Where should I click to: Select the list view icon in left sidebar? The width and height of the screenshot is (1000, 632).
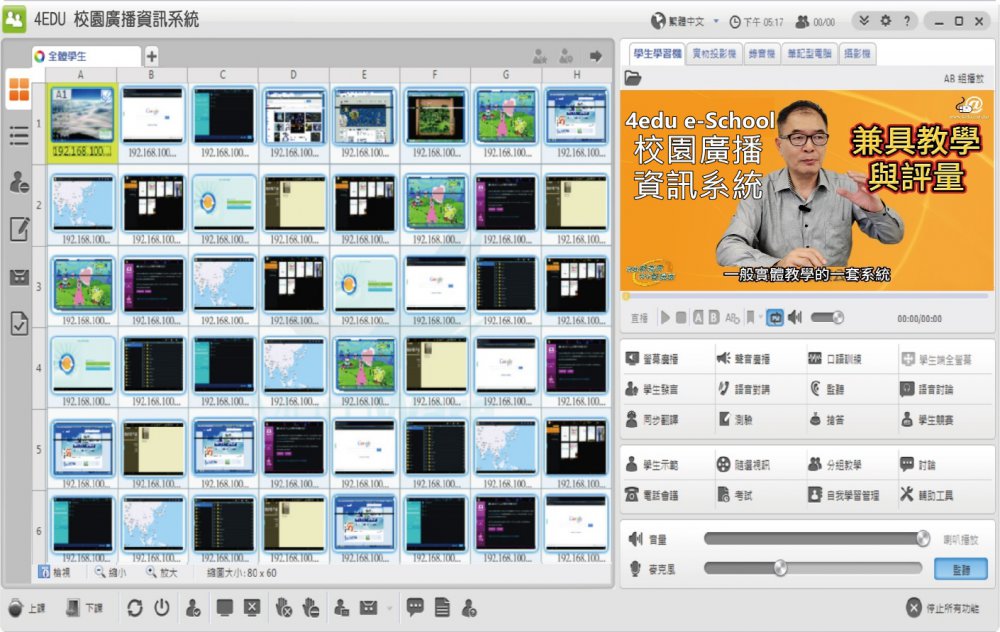[x=19, y=136]
